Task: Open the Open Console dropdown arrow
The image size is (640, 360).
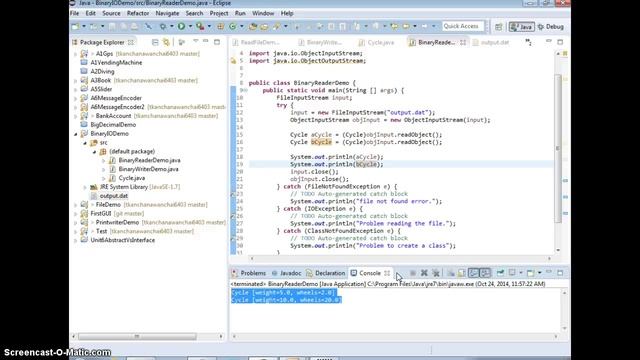Action: [540, 273]
